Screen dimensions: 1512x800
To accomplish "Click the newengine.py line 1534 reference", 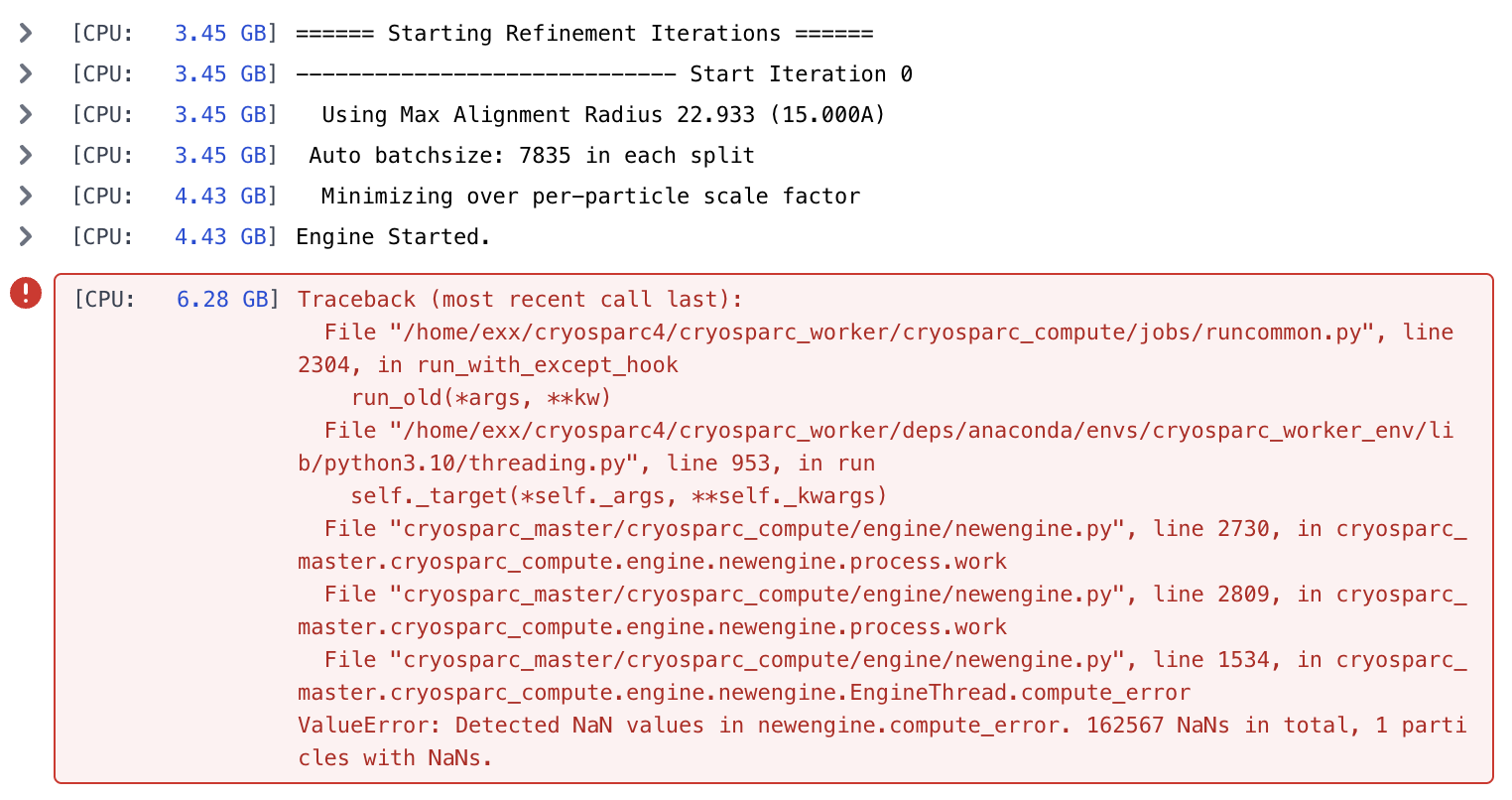I will coord(882,676).
